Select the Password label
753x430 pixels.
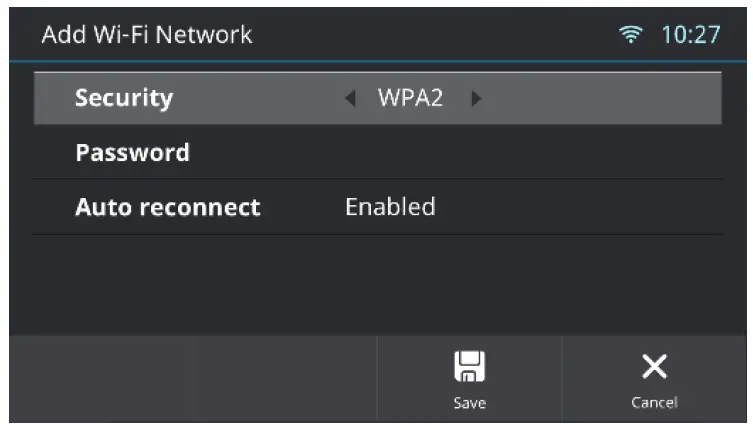(132, 153)
